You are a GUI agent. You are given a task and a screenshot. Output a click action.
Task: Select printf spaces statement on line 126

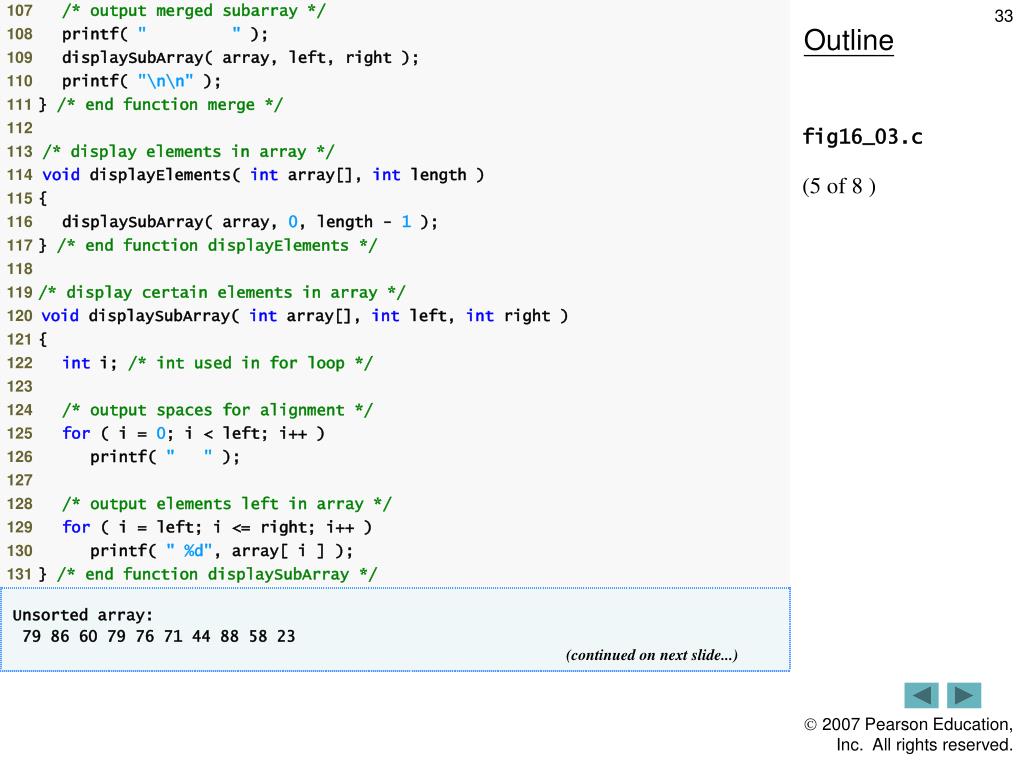[x=165, y=457]
